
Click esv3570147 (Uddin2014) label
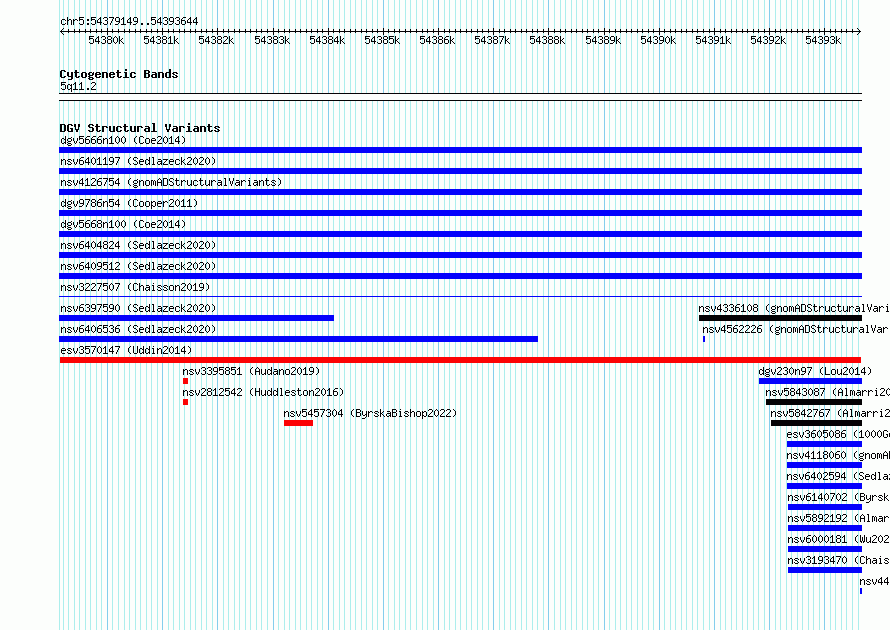126,350
